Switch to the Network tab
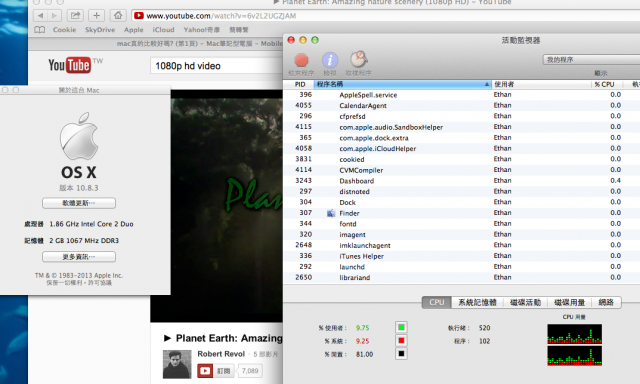This screenshot has width=640, height=384. 606,302
